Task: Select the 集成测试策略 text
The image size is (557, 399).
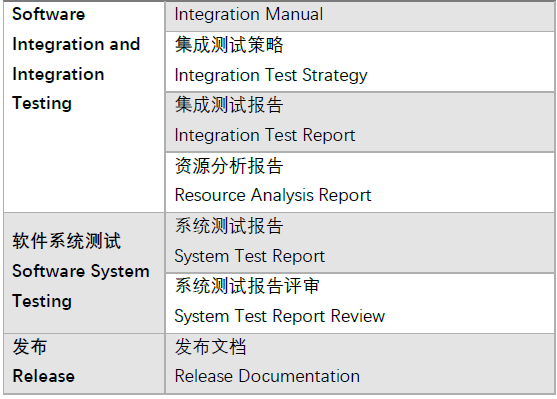Action: pos(229,45)
